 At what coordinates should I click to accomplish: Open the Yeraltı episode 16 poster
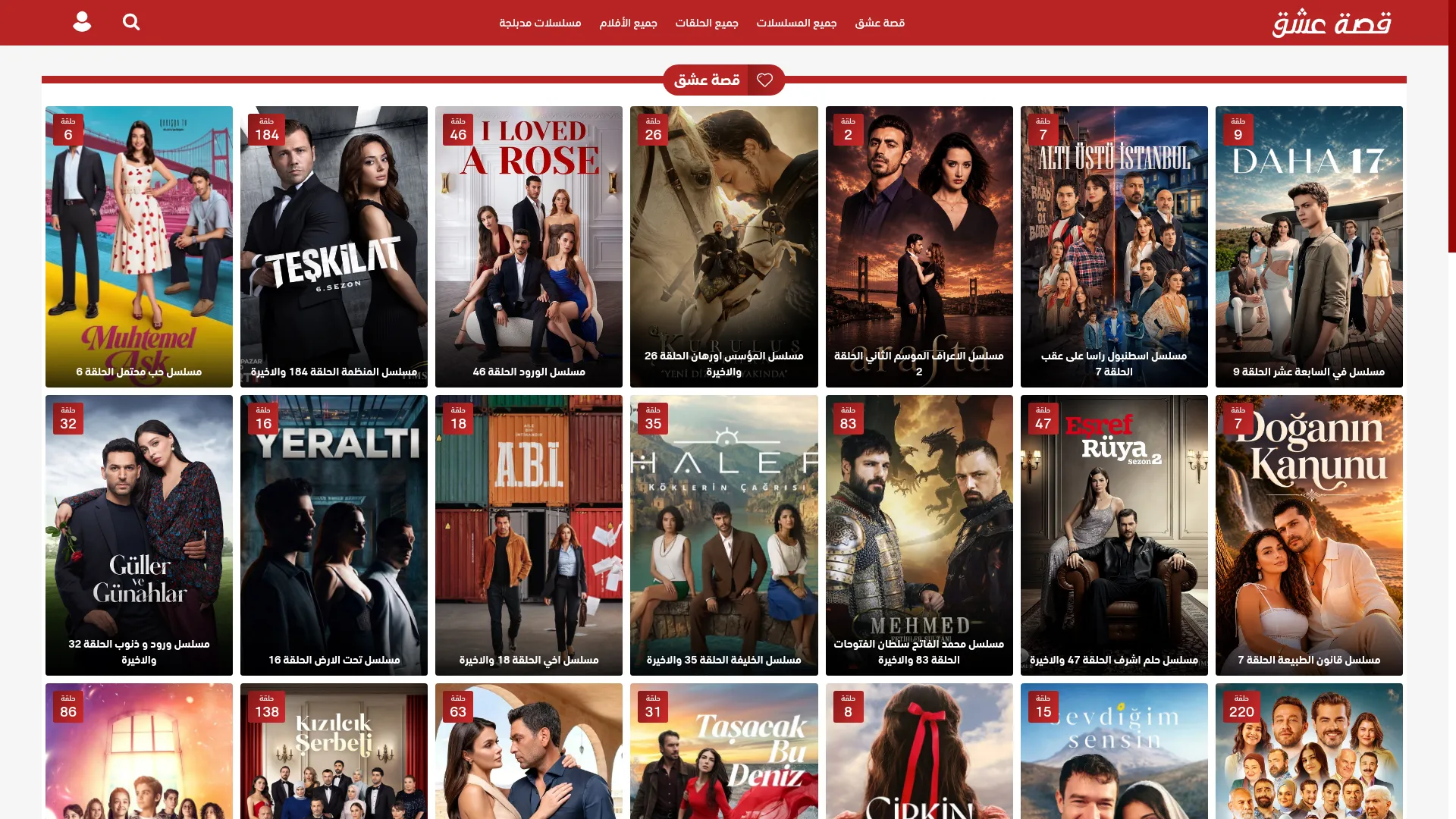point(334,535)
